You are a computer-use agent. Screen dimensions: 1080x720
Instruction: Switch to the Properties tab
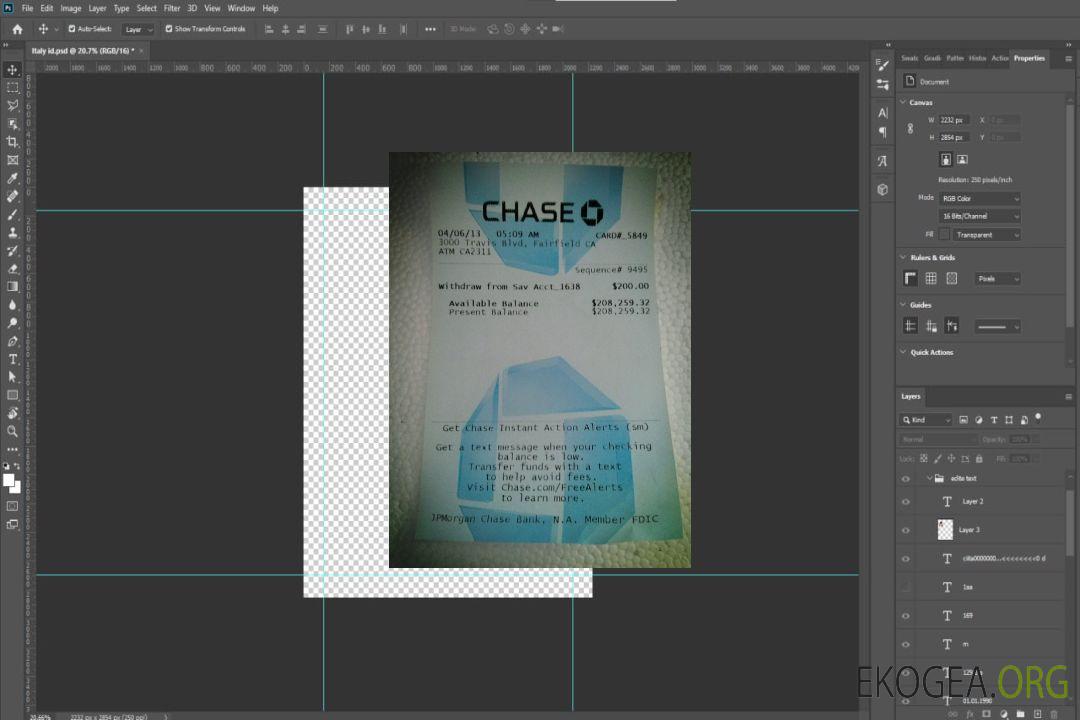pyautogui.click(x=1029, y=58)
